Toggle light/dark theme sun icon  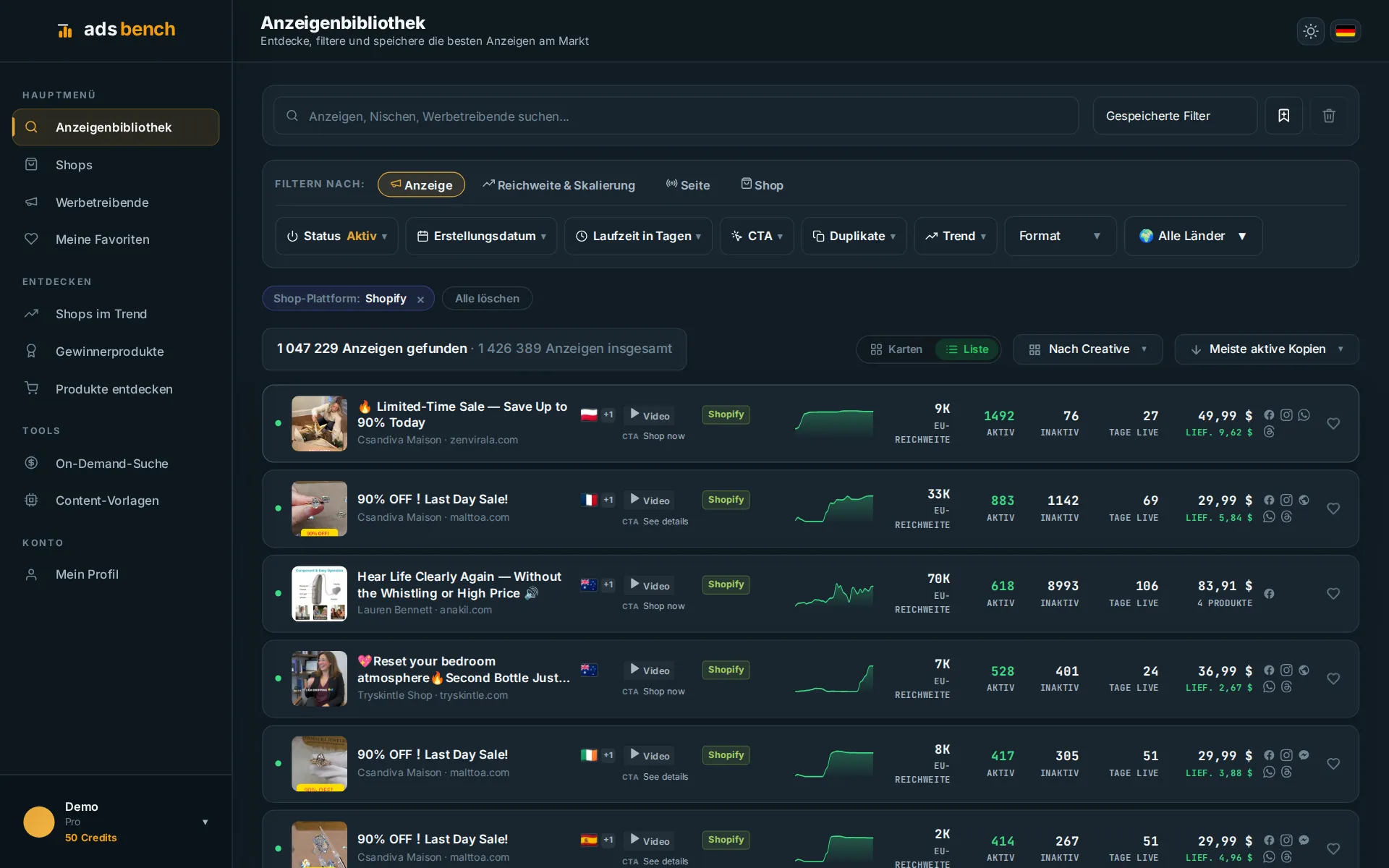pyautogui.click(x=1310, y=31)
